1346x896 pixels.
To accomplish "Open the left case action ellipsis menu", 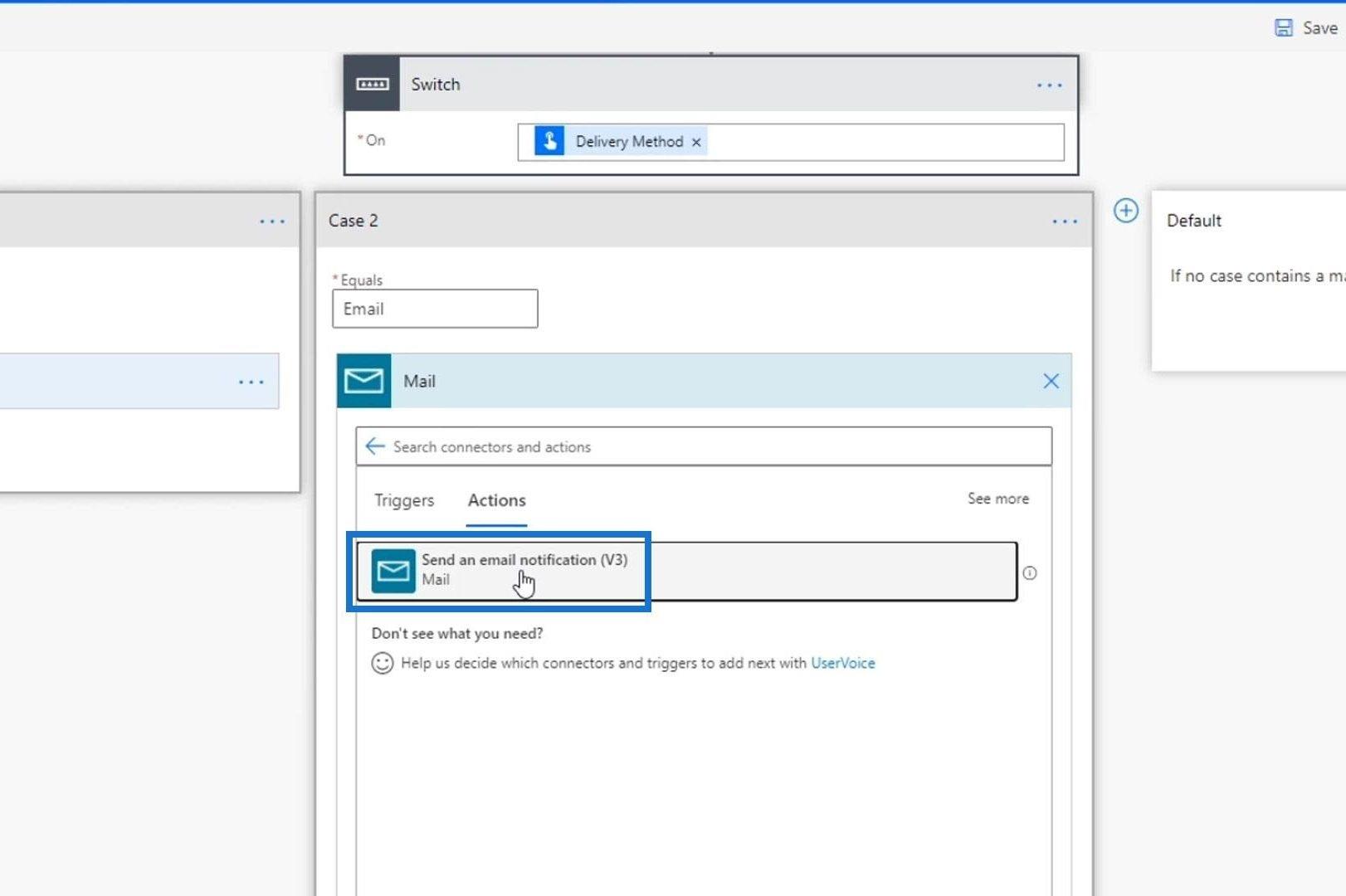I will [251, 382].
